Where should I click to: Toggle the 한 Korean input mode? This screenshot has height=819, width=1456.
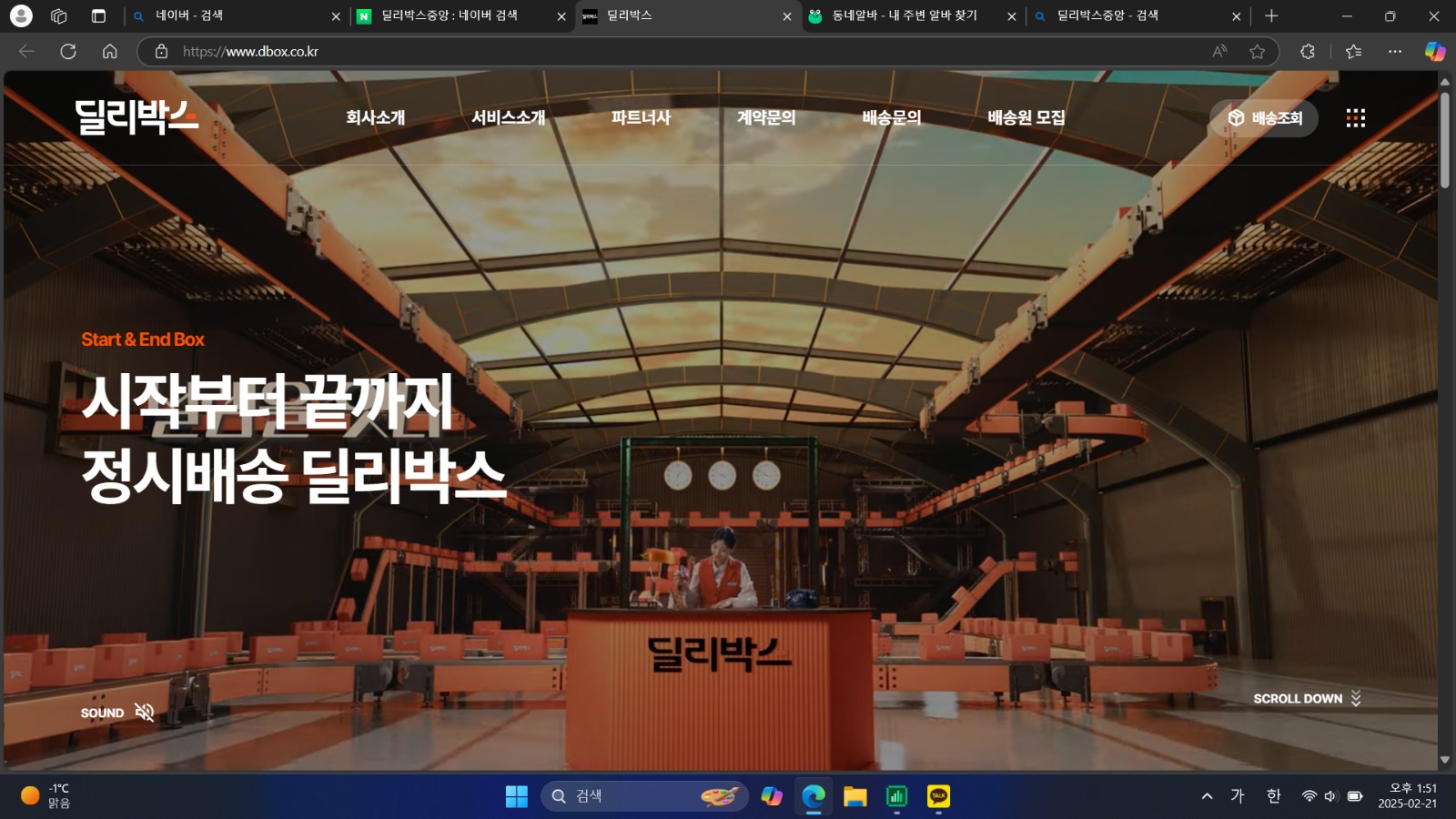point(1273,796)
